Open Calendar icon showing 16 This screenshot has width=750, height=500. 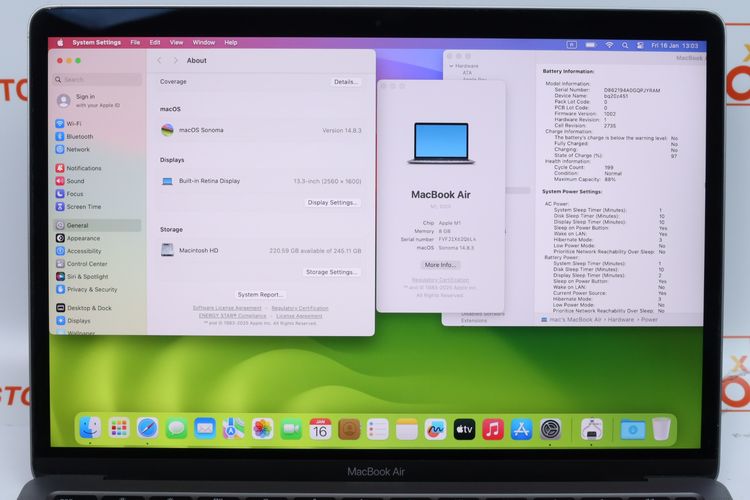point(320,428)
